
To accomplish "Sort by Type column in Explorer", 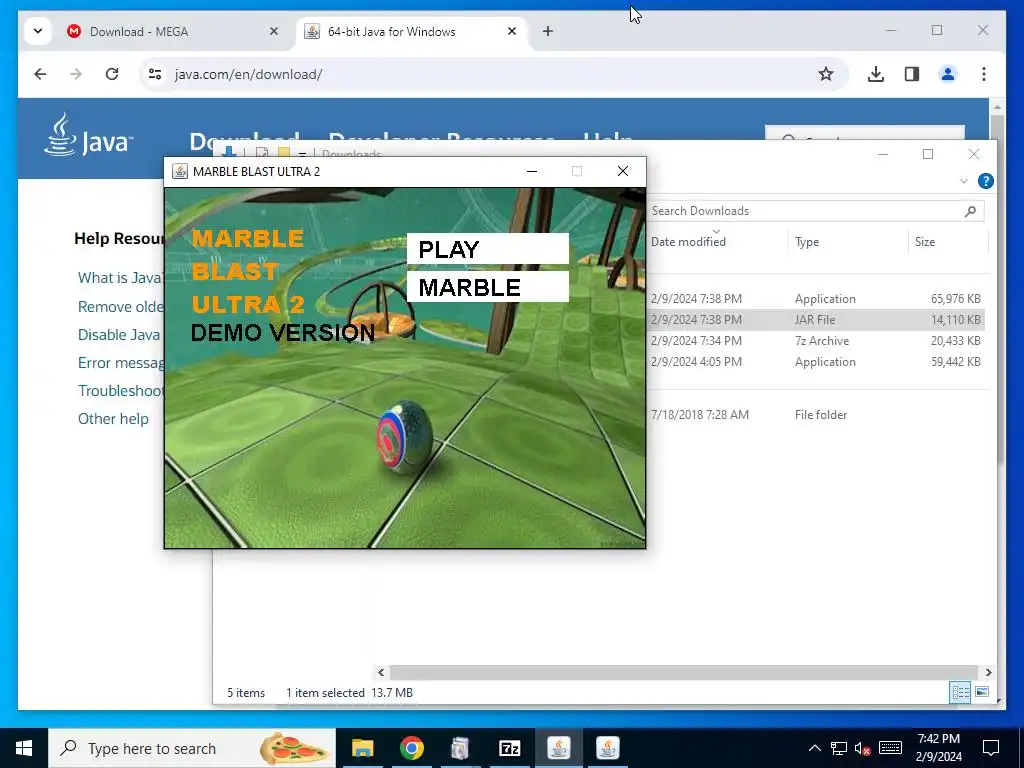I will point(807,242).
